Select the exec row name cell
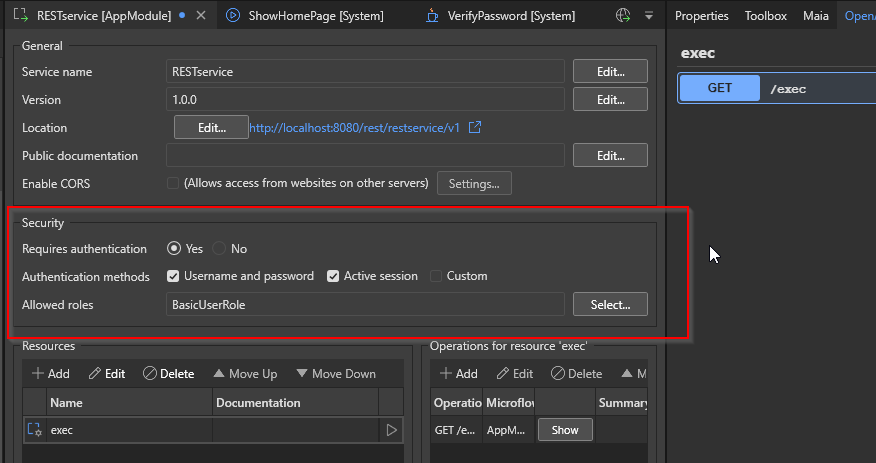Image resolution: width=876 pixels, height=463 pixels. point(129,430)
